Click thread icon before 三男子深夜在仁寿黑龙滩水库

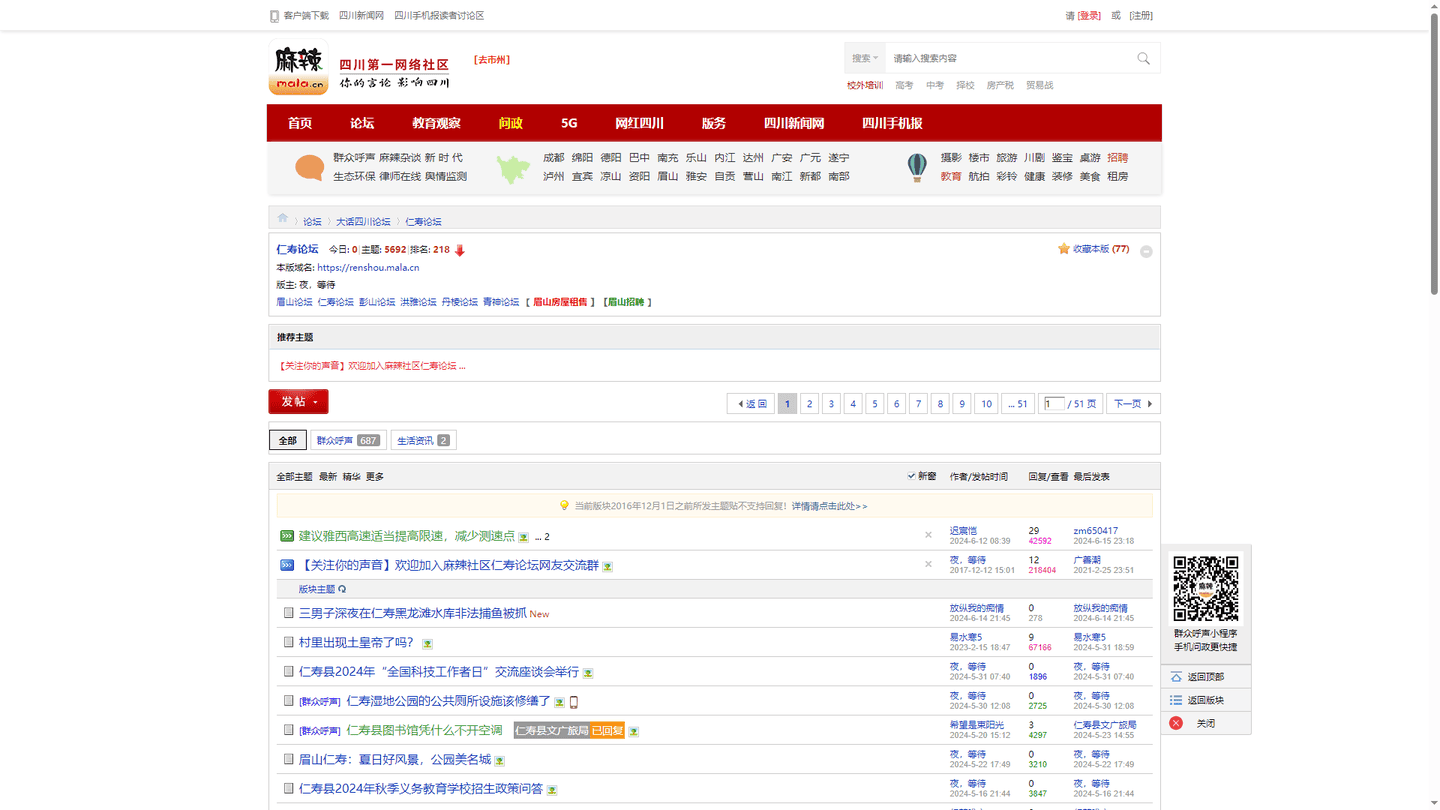pyautogui.click(x=288, y=613)
